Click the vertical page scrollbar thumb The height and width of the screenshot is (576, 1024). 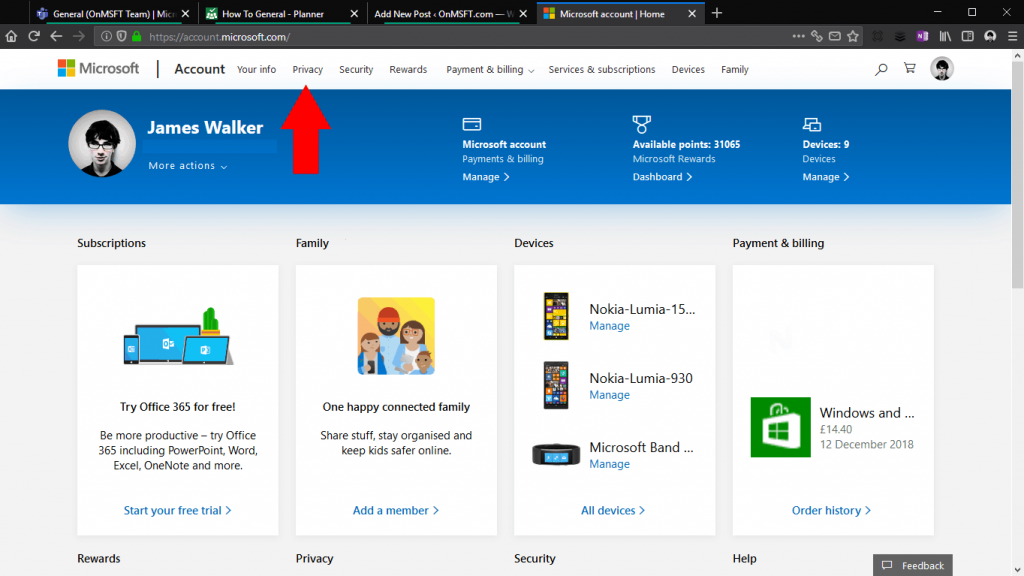(1017, 174)
